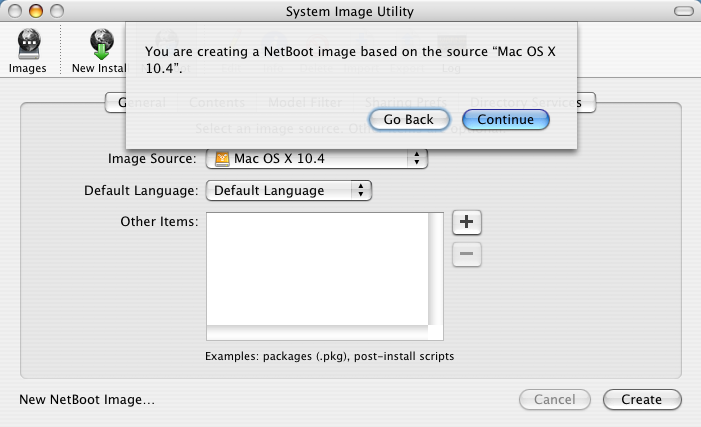Click the Other Items list scrollbar
The image size is (701, 427).
point(435,268)
